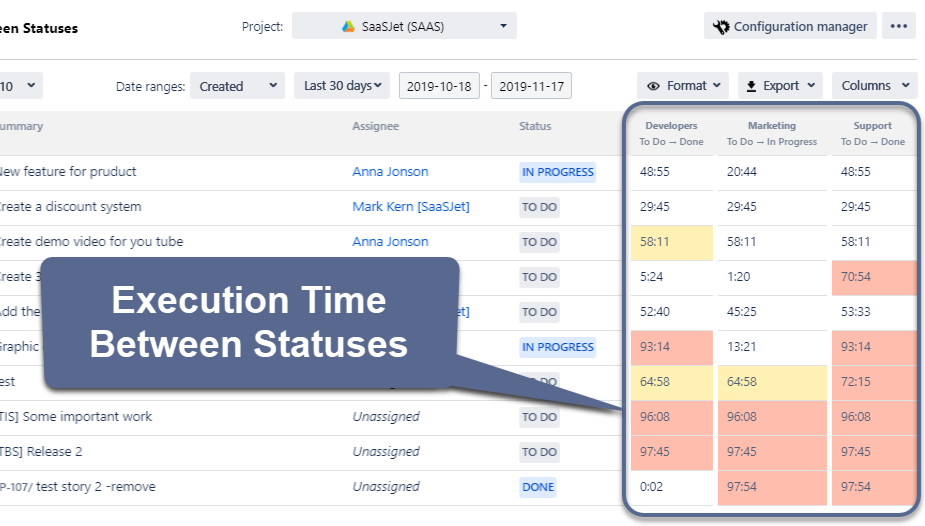Click the Developers To Do → Done column header
925x526 pixels.
(x=671, y=133)
